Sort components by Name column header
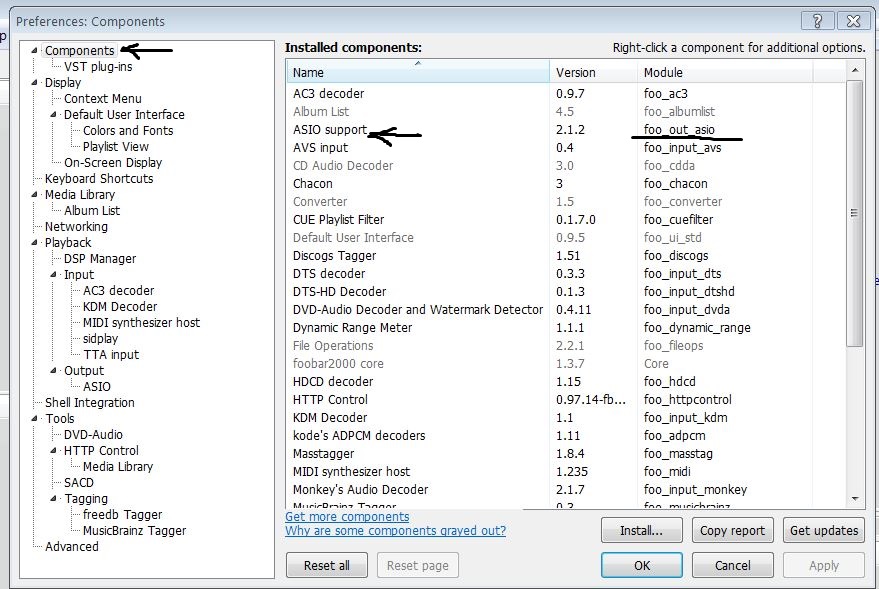 [418, 72]
